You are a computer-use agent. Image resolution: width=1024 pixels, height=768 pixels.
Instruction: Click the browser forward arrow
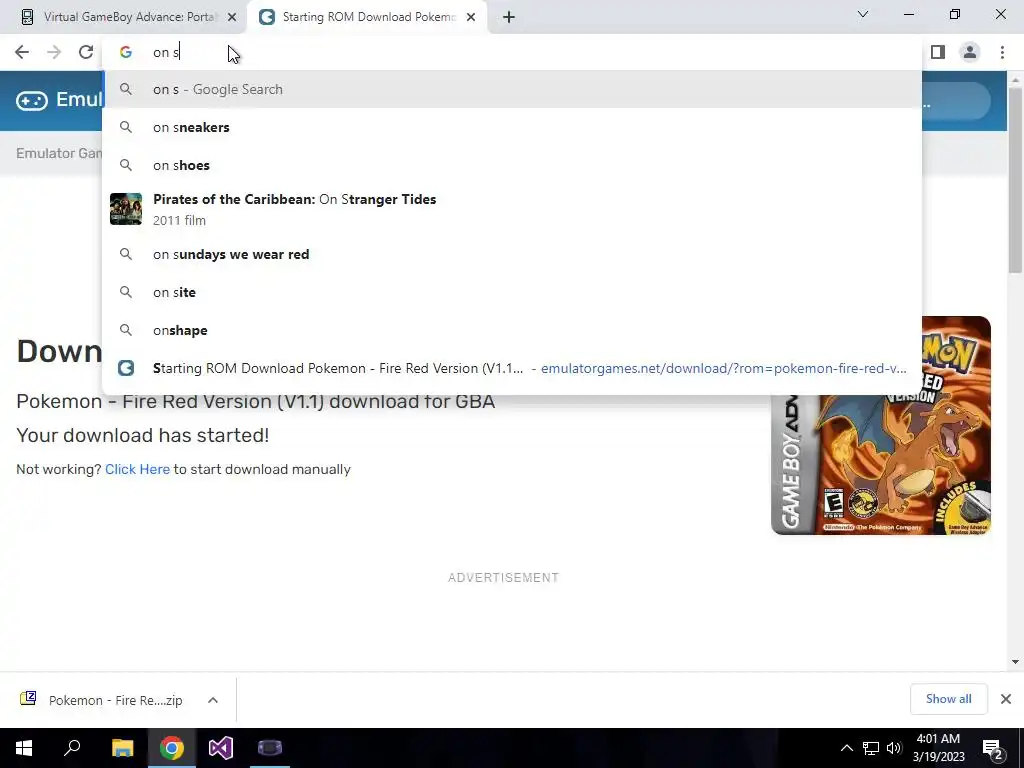(x=54, y=52)
